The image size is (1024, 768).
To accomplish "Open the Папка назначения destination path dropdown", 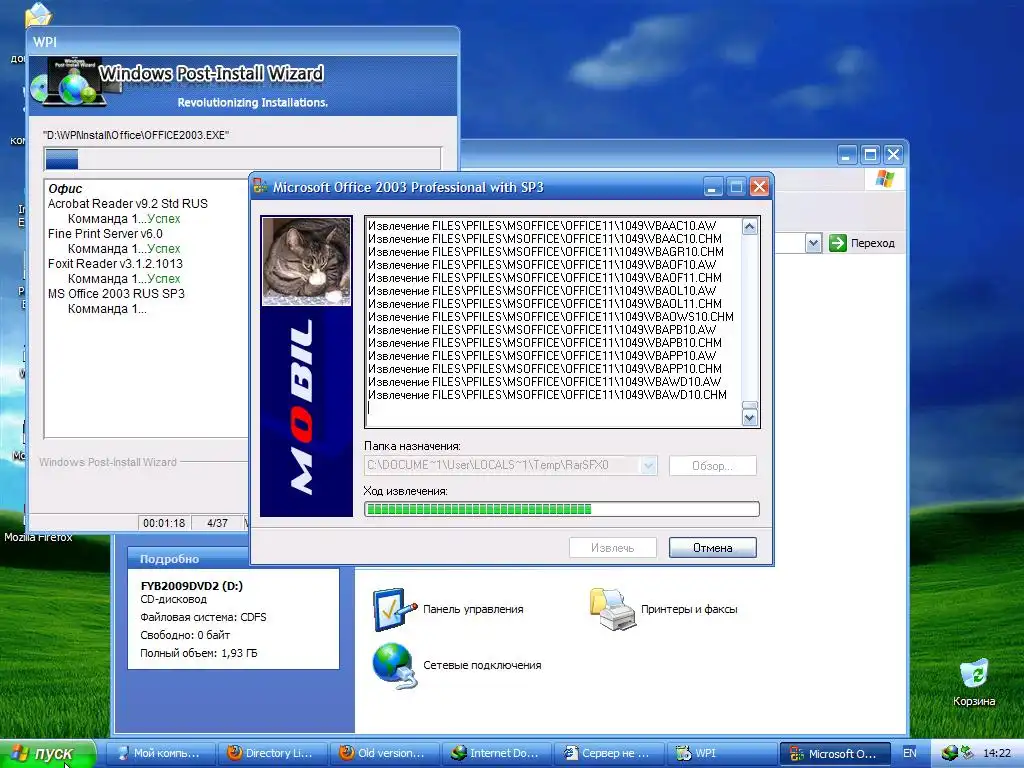I will [648, 466].
